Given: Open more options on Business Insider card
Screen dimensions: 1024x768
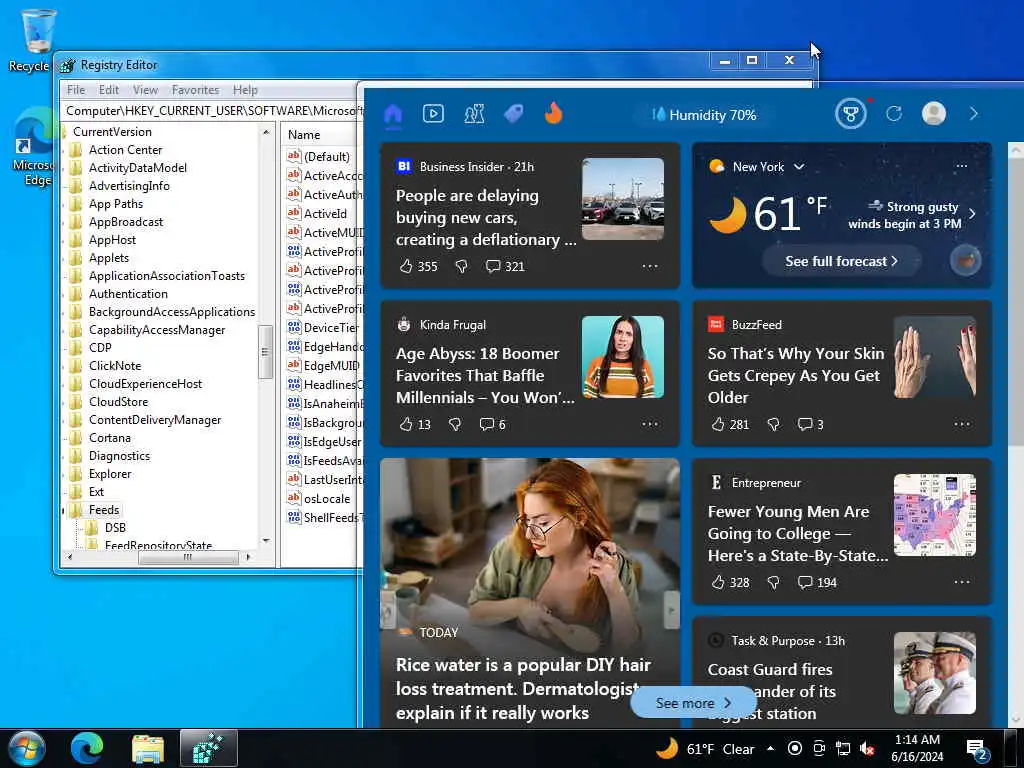Looking at the screenshot, I should tap(650, 266).
